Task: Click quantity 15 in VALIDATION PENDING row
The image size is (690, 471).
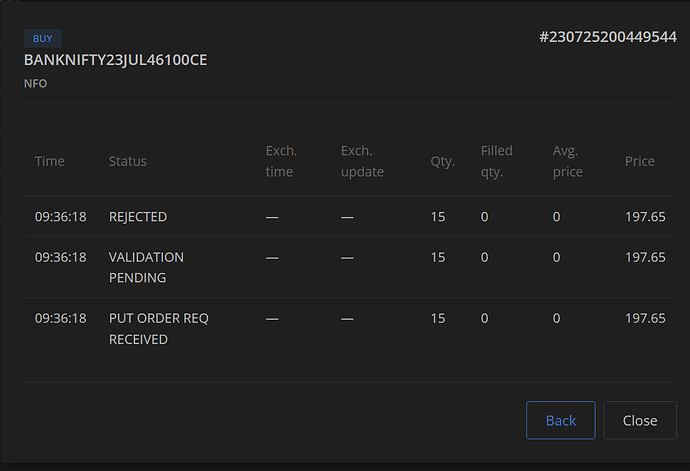Action: tap(438, 257)
